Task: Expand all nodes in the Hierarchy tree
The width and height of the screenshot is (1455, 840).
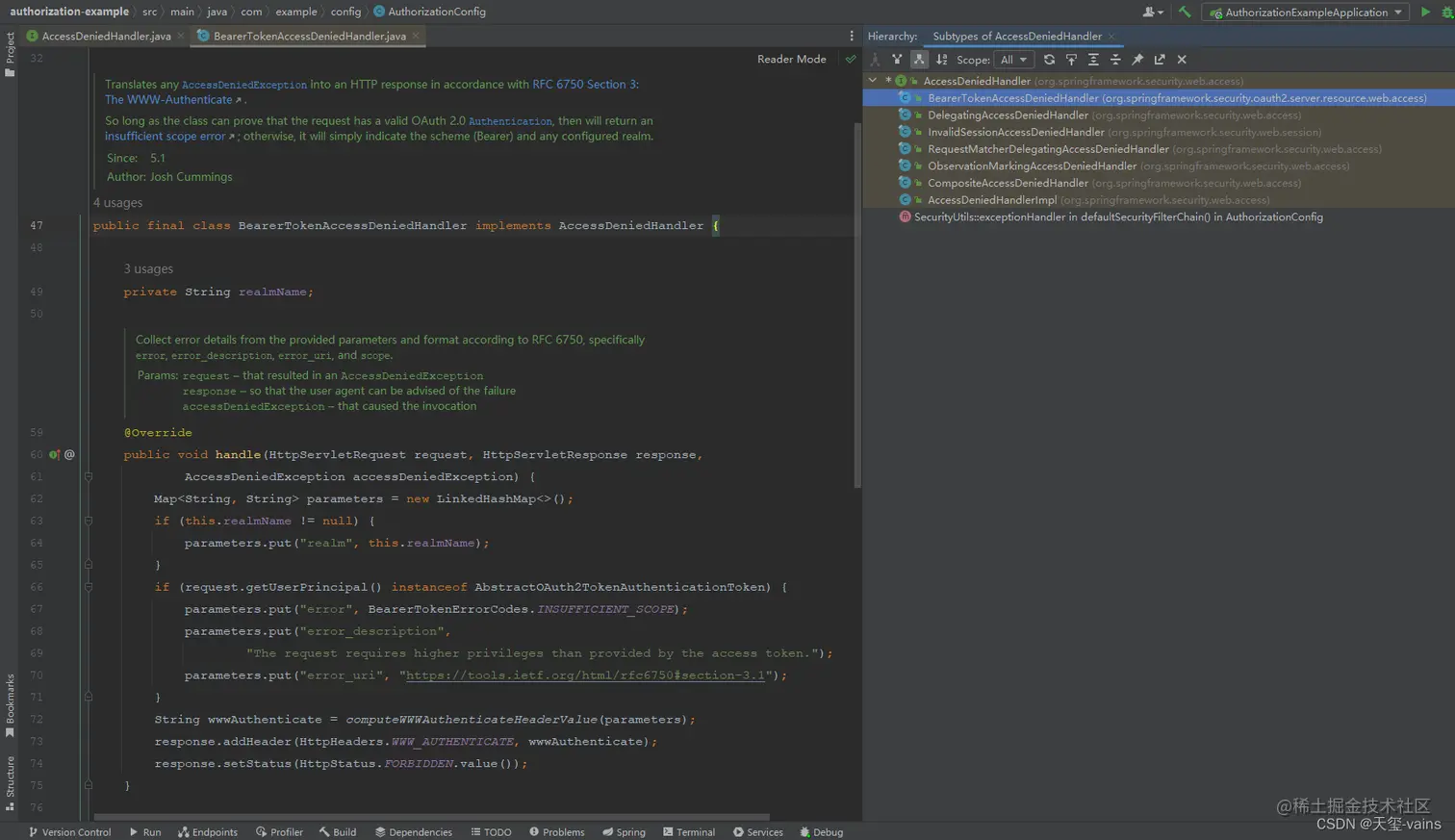Action: pyautogui.click(x=1093, y=60)
